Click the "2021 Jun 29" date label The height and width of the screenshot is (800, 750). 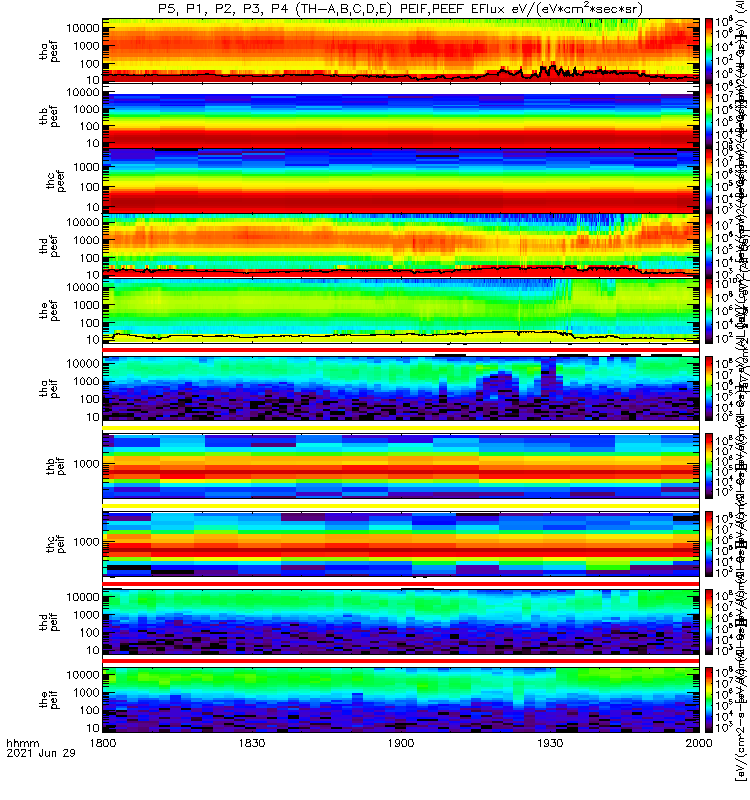[41, 753]
